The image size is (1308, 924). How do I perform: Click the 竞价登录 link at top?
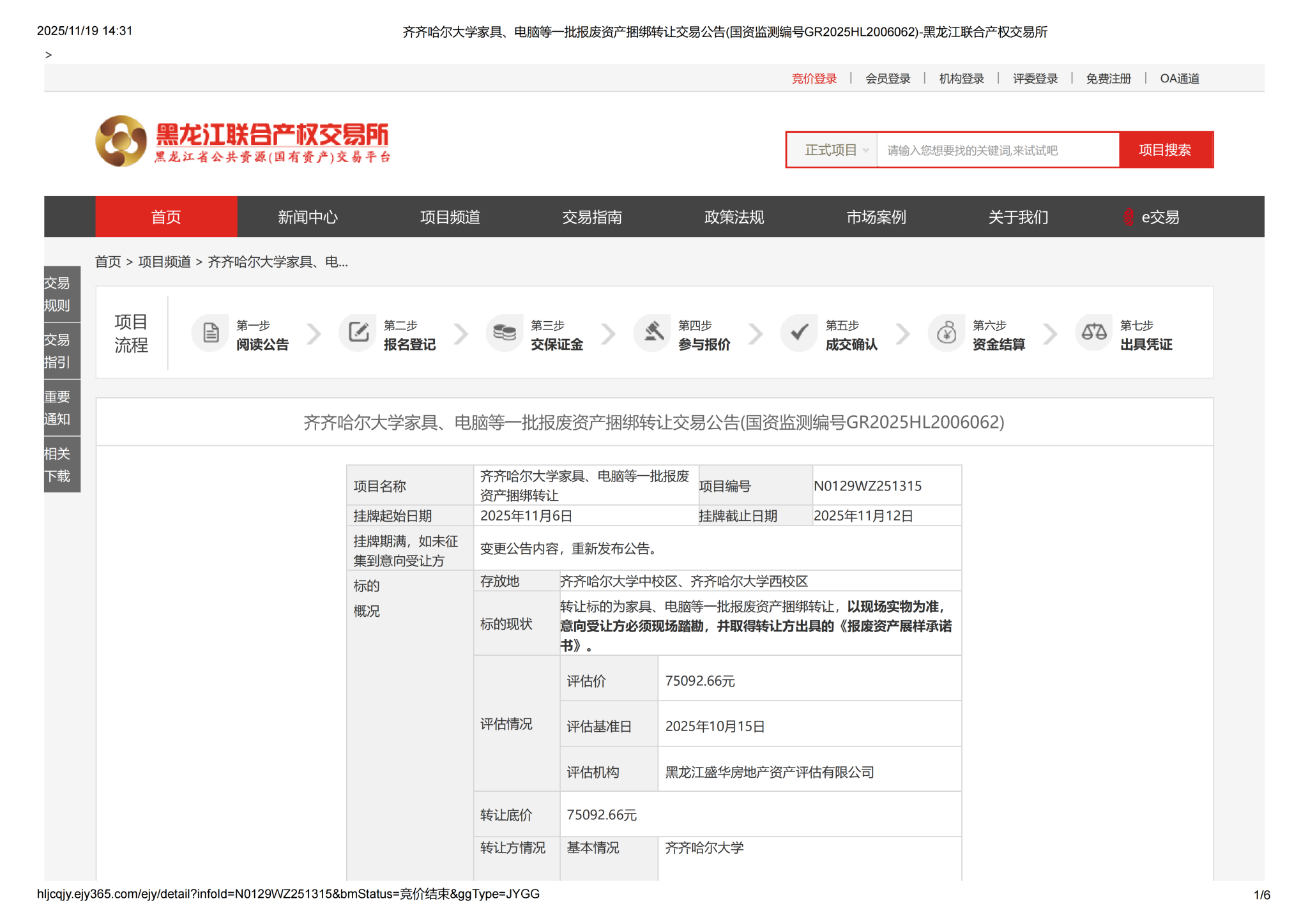[x=814, y=79]
